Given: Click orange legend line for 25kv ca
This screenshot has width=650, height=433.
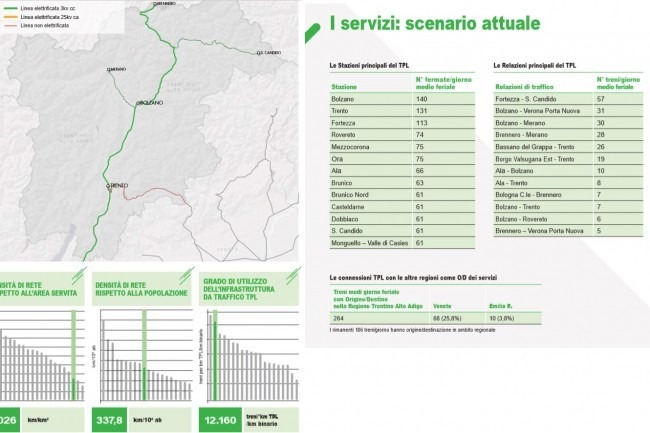Looking at the screenshot, I should click(10, 17).
